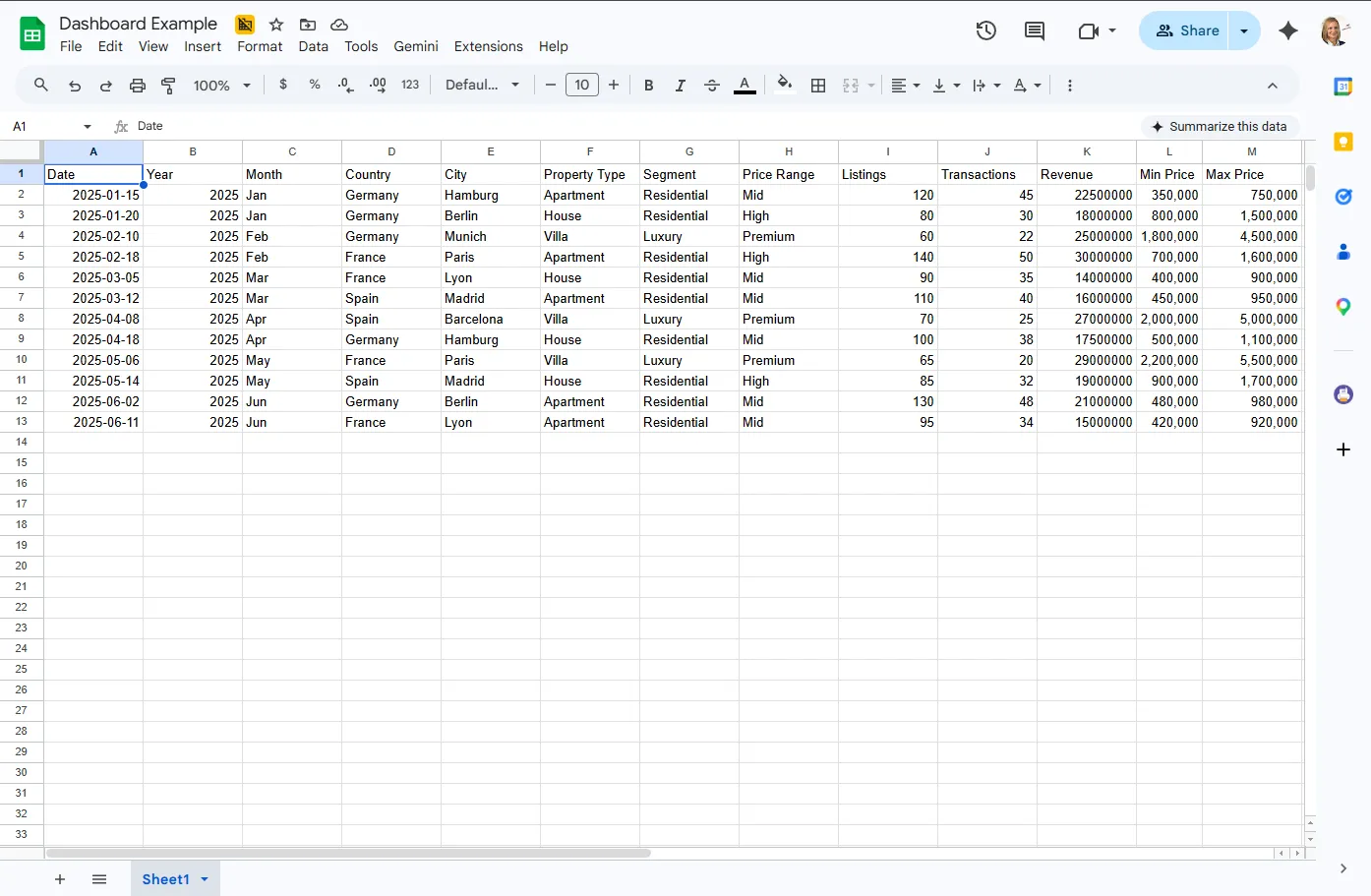Screen dimensions: 1371x896
Task: Open Google Keep in side panel
Action: coord(1343,142)
